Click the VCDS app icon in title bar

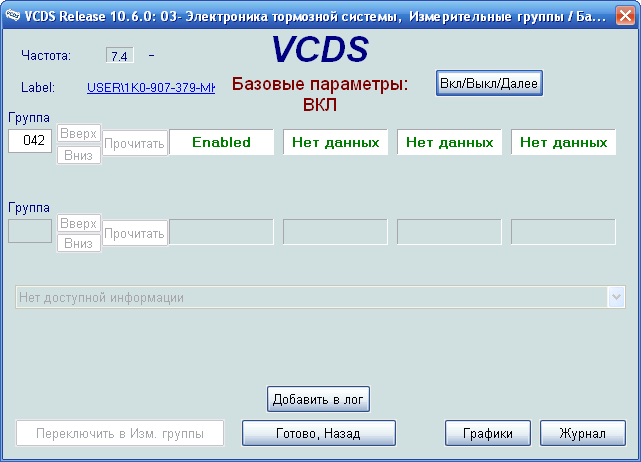(12, 16)
